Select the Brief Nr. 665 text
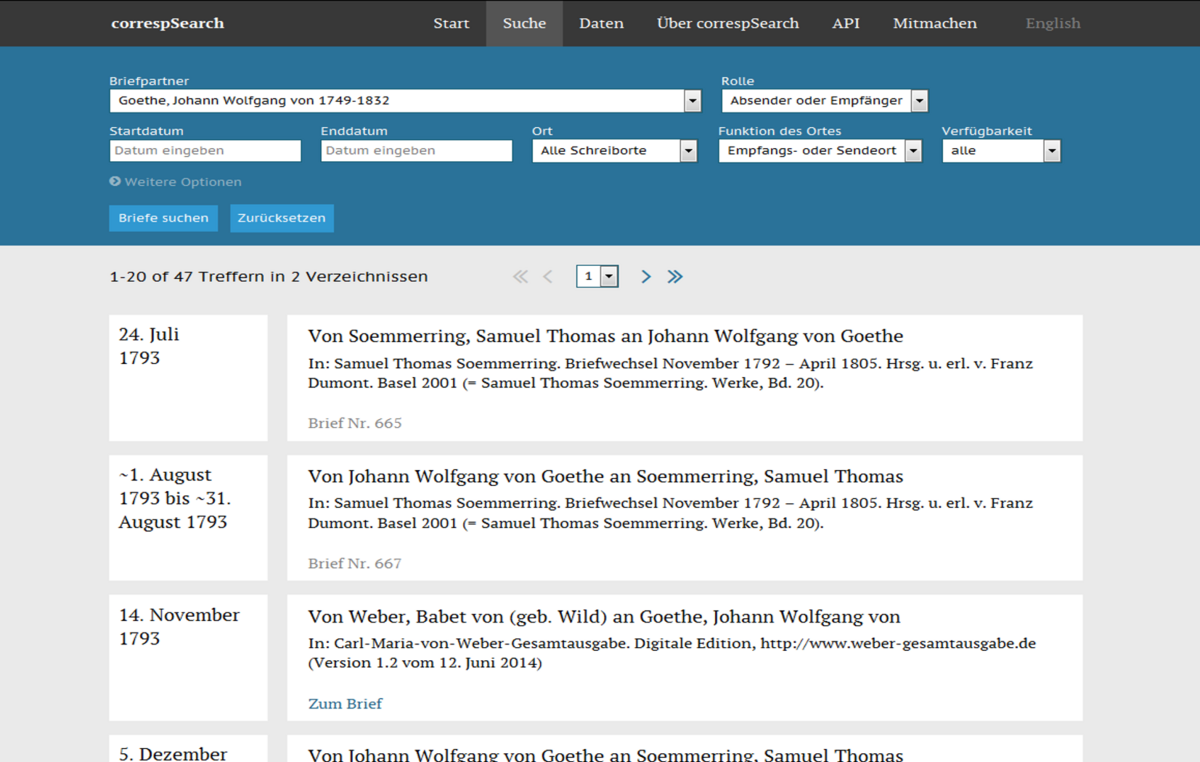The width and height of the screenshot is (1200, 762). point(355,424)
